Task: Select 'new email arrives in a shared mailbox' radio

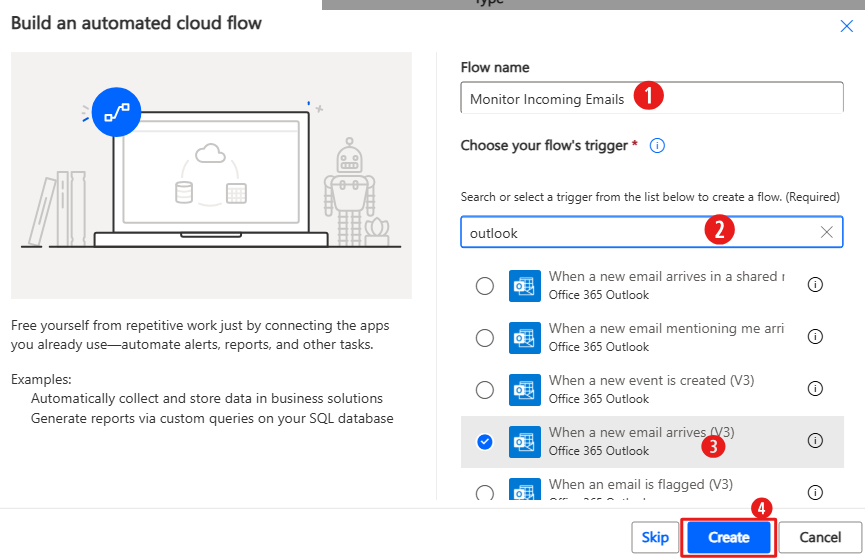Action: 485,286
